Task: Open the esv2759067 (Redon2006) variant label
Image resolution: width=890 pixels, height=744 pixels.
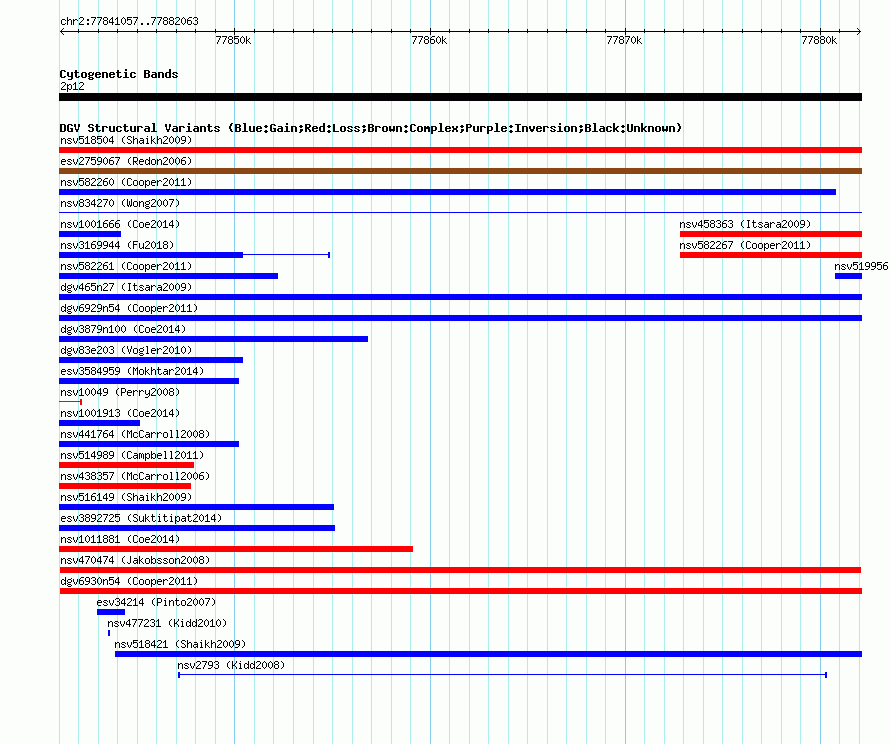Action: point(126,161)
